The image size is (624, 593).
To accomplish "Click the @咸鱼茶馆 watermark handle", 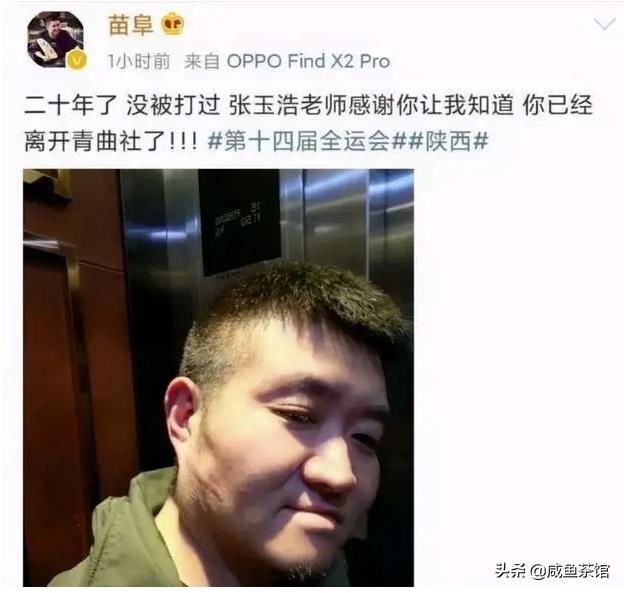I will 570,571.
